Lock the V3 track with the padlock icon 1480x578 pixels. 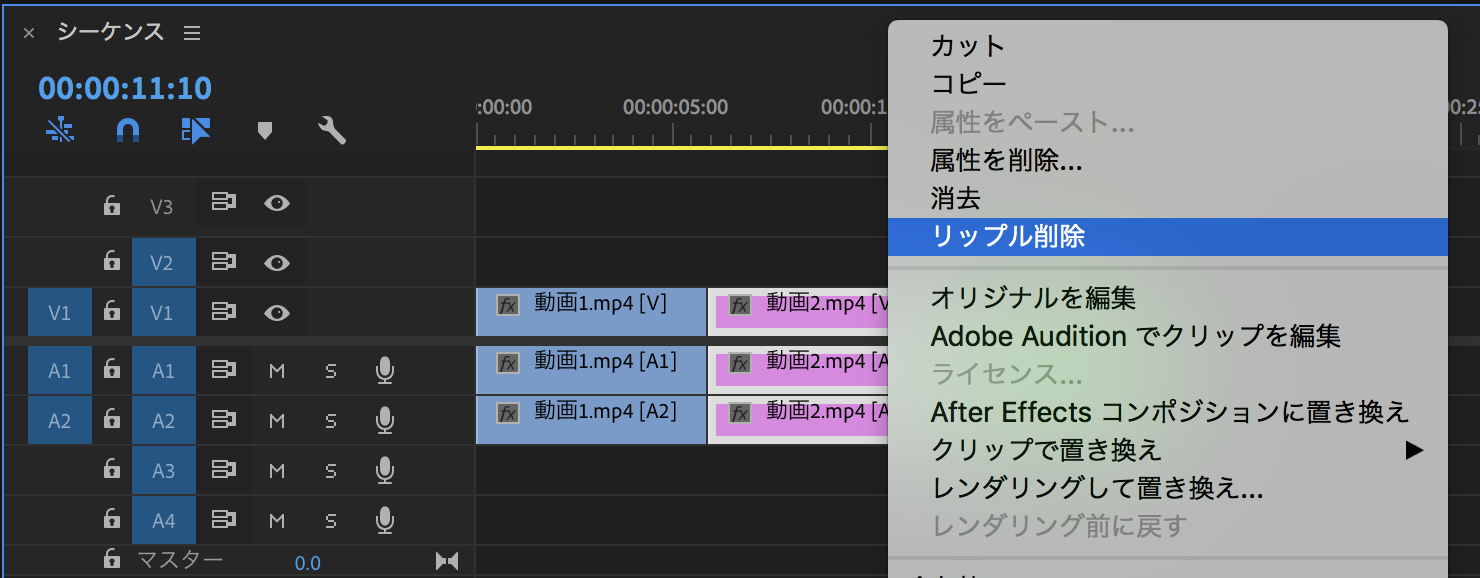pos(110,203)
